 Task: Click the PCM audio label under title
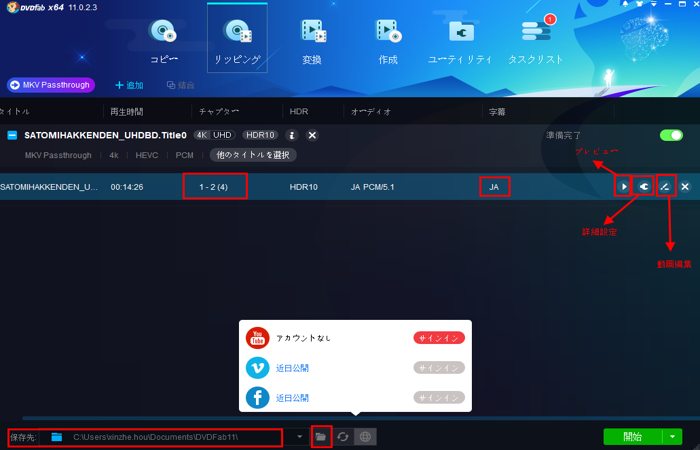184,155
